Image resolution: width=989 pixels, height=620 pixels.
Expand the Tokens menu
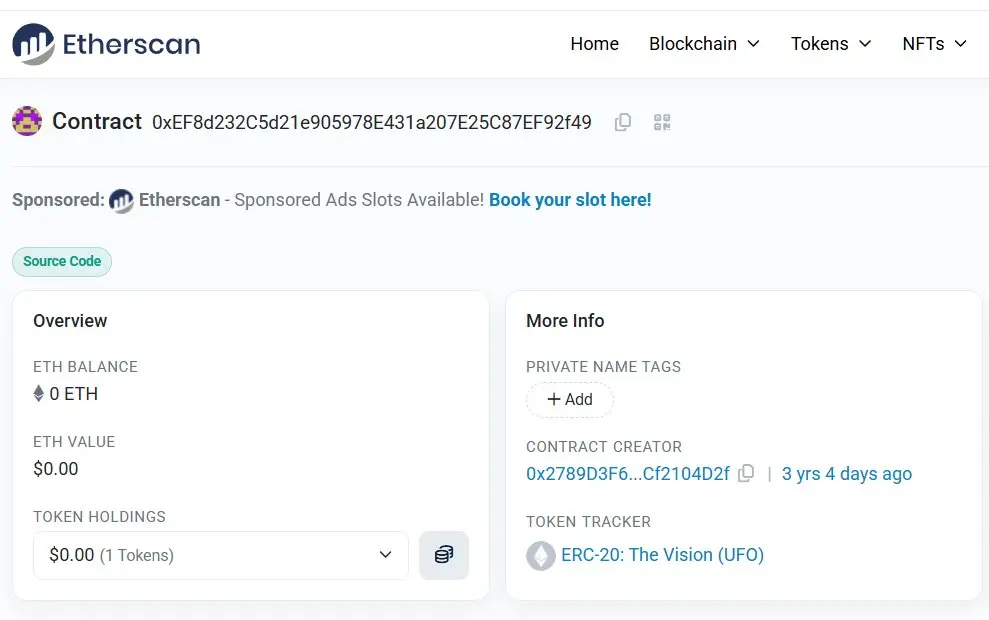click(831, 44)
